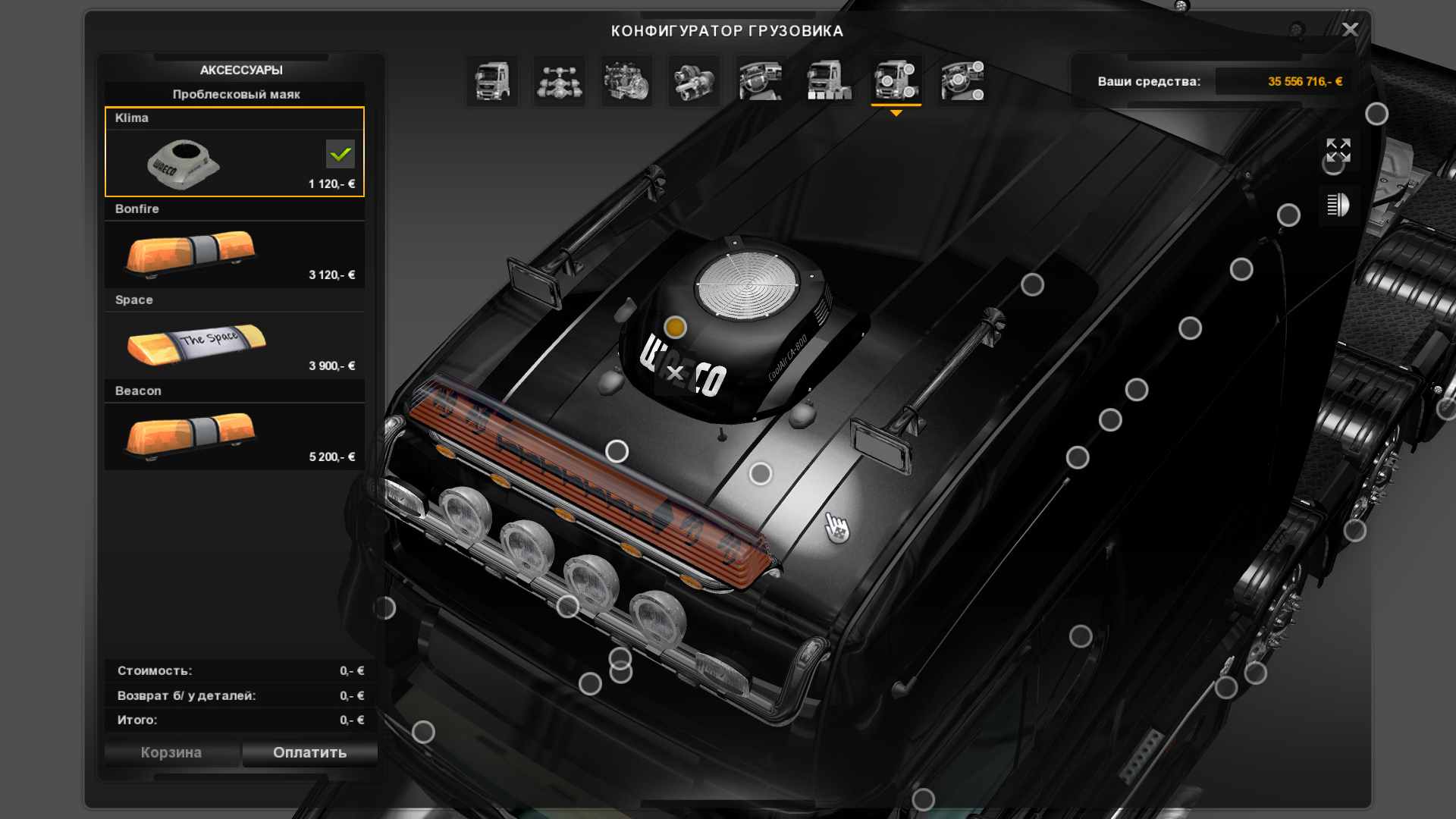Close the truck configurator window

point(1350,30)
